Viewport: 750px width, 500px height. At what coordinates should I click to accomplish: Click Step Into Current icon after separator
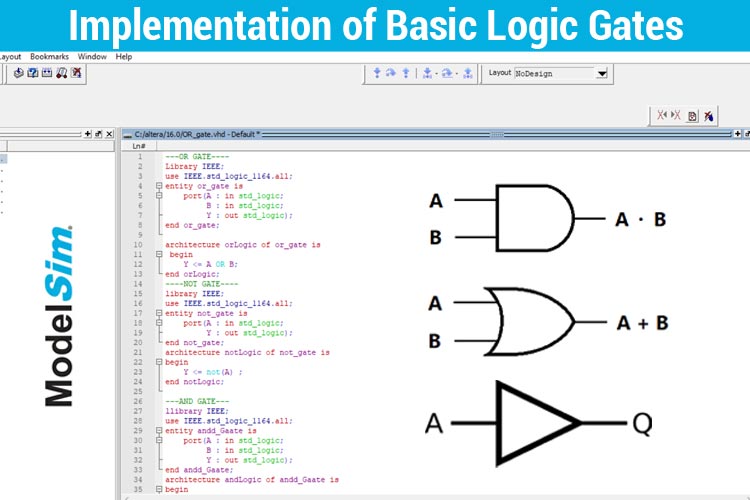click(427, 73)
